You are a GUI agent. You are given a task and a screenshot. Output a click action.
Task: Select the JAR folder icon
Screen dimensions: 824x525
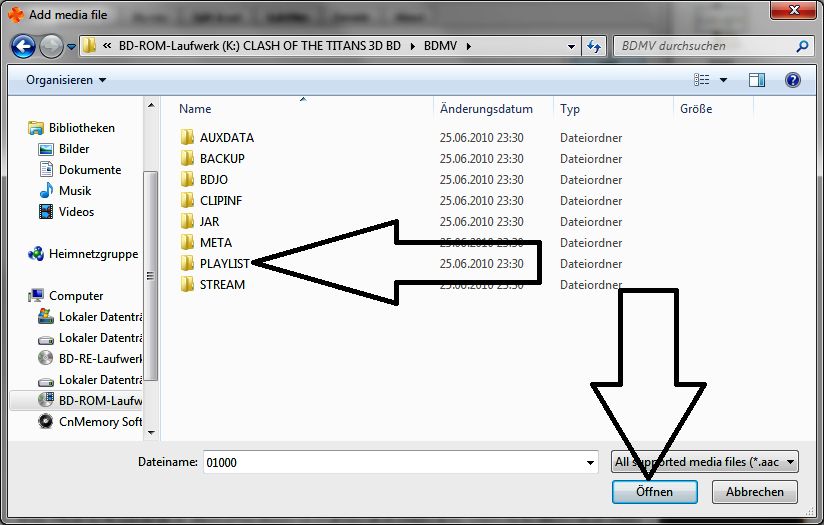click(187, 221)
